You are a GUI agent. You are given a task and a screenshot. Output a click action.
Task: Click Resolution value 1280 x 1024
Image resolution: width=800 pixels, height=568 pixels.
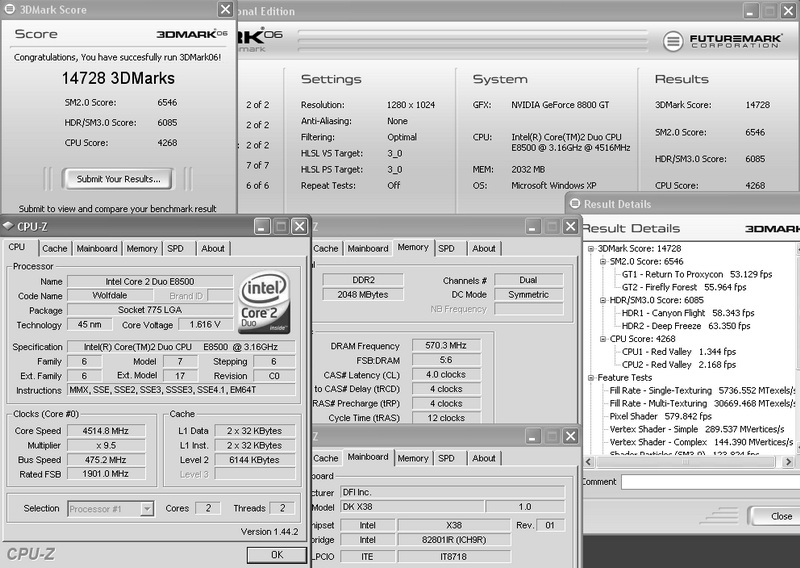point(411,105)
